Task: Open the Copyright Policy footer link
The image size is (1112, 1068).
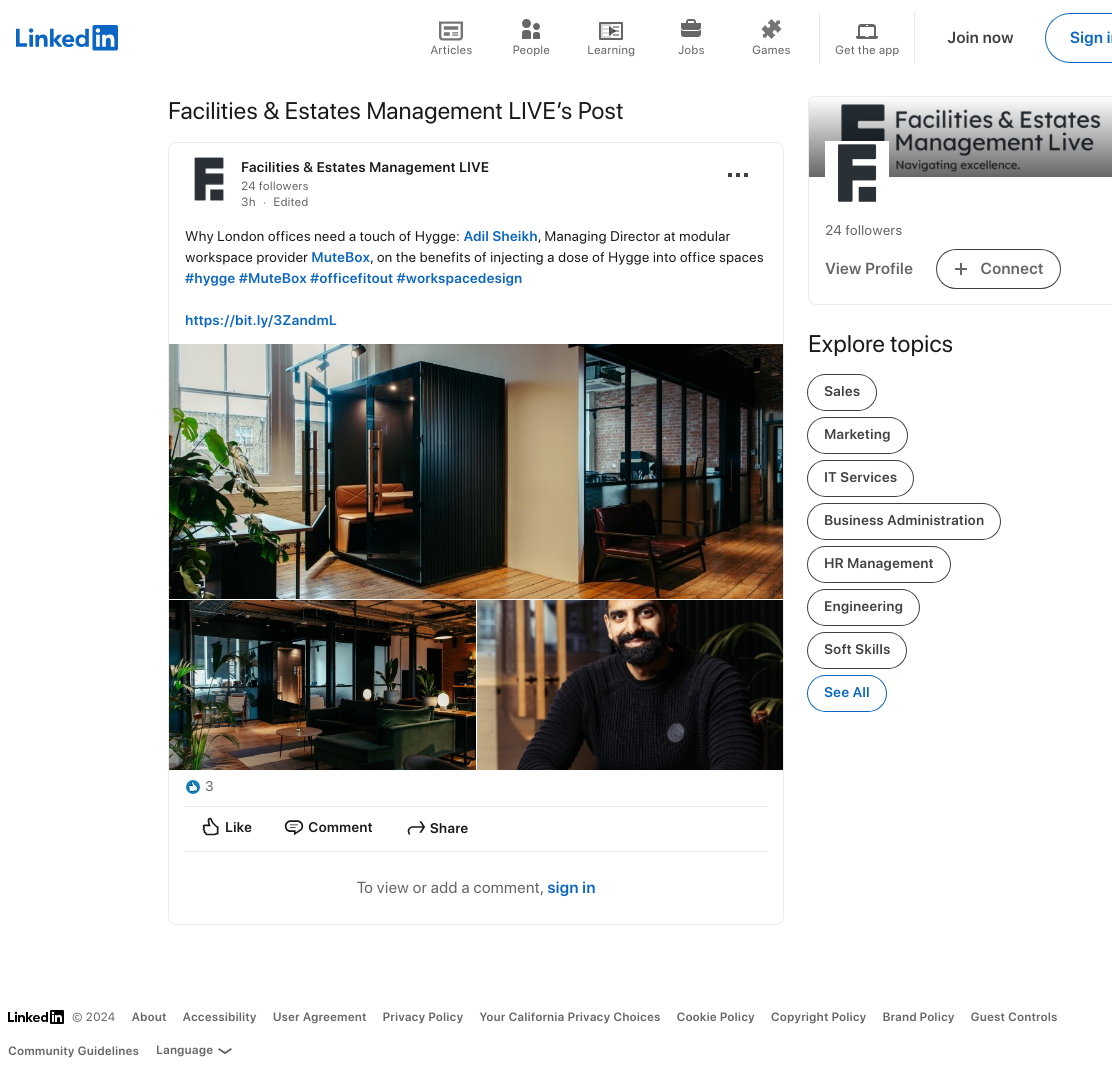Action: click(818, 1017)
